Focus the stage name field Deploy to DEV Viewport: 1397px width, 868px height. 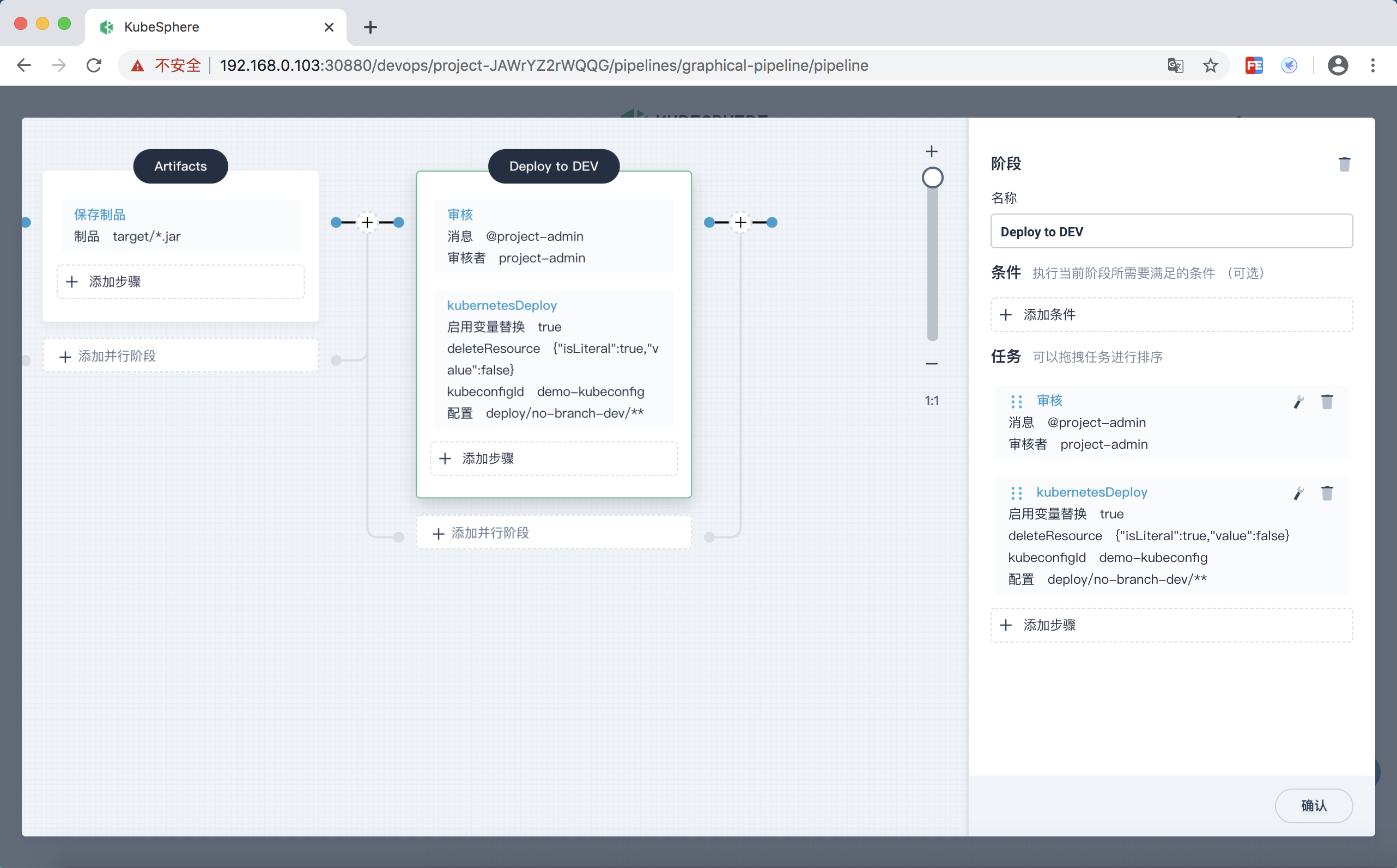pyautogui.click(x=1171, y=231)
